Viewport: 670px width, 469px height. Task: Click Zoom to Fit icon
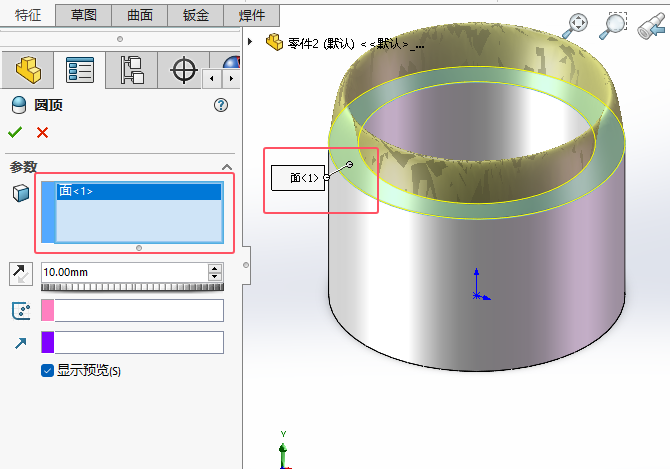575,26
